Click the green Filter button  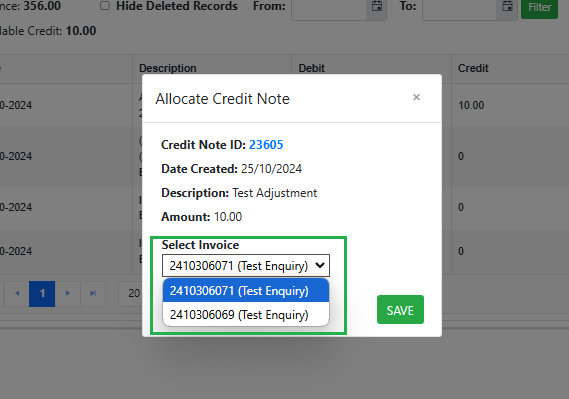coord(540,7)
